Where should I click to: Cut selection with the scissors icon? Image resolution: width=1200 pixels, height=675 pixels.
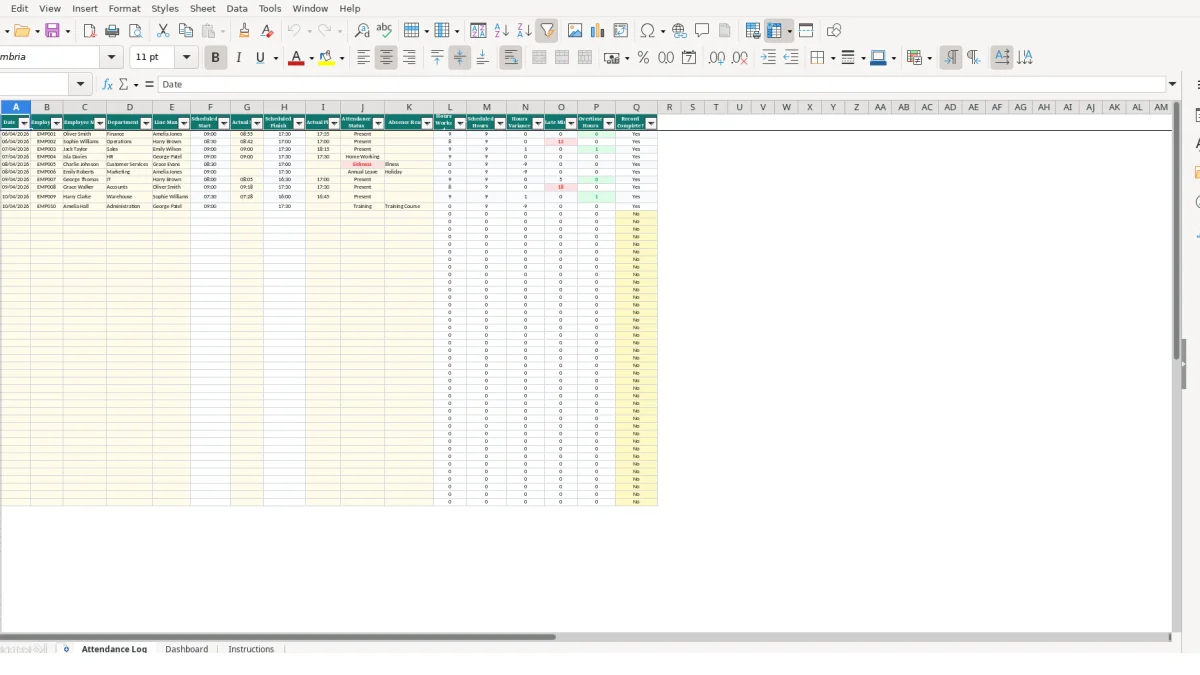point(163,31)
